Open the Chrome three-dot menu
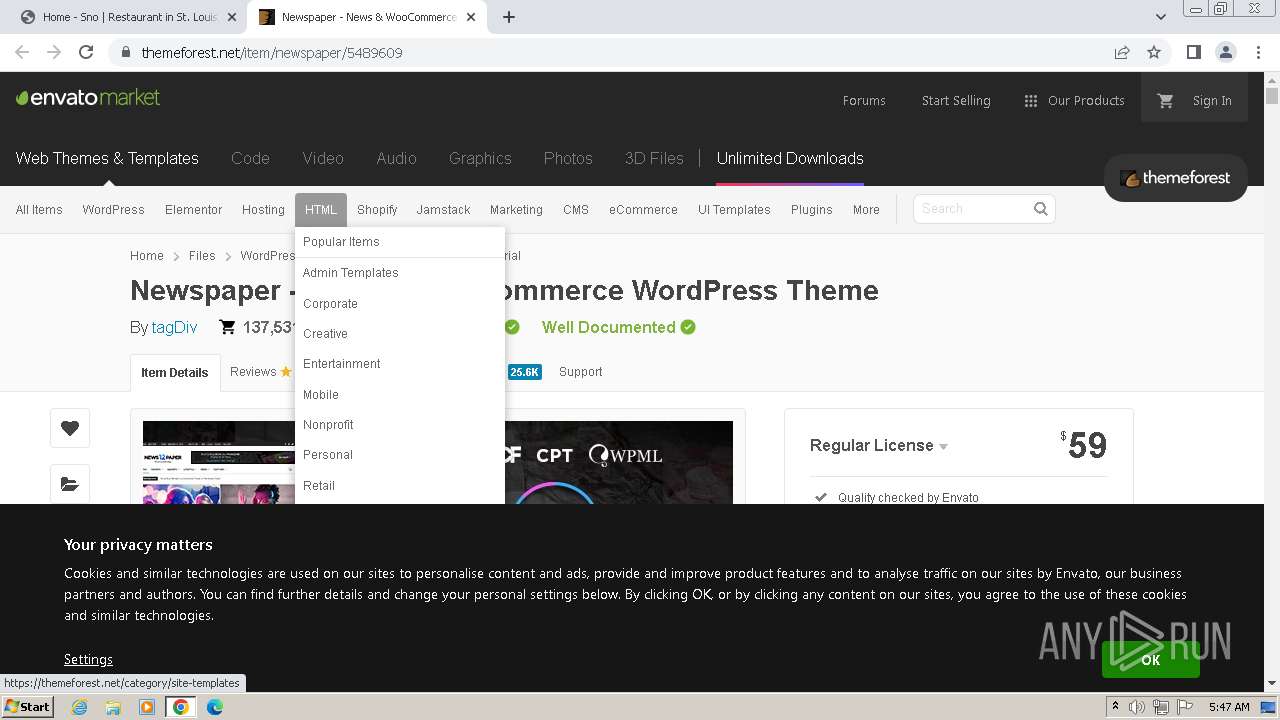This screenshot has width=1280, height=720. coord(1258,52)
